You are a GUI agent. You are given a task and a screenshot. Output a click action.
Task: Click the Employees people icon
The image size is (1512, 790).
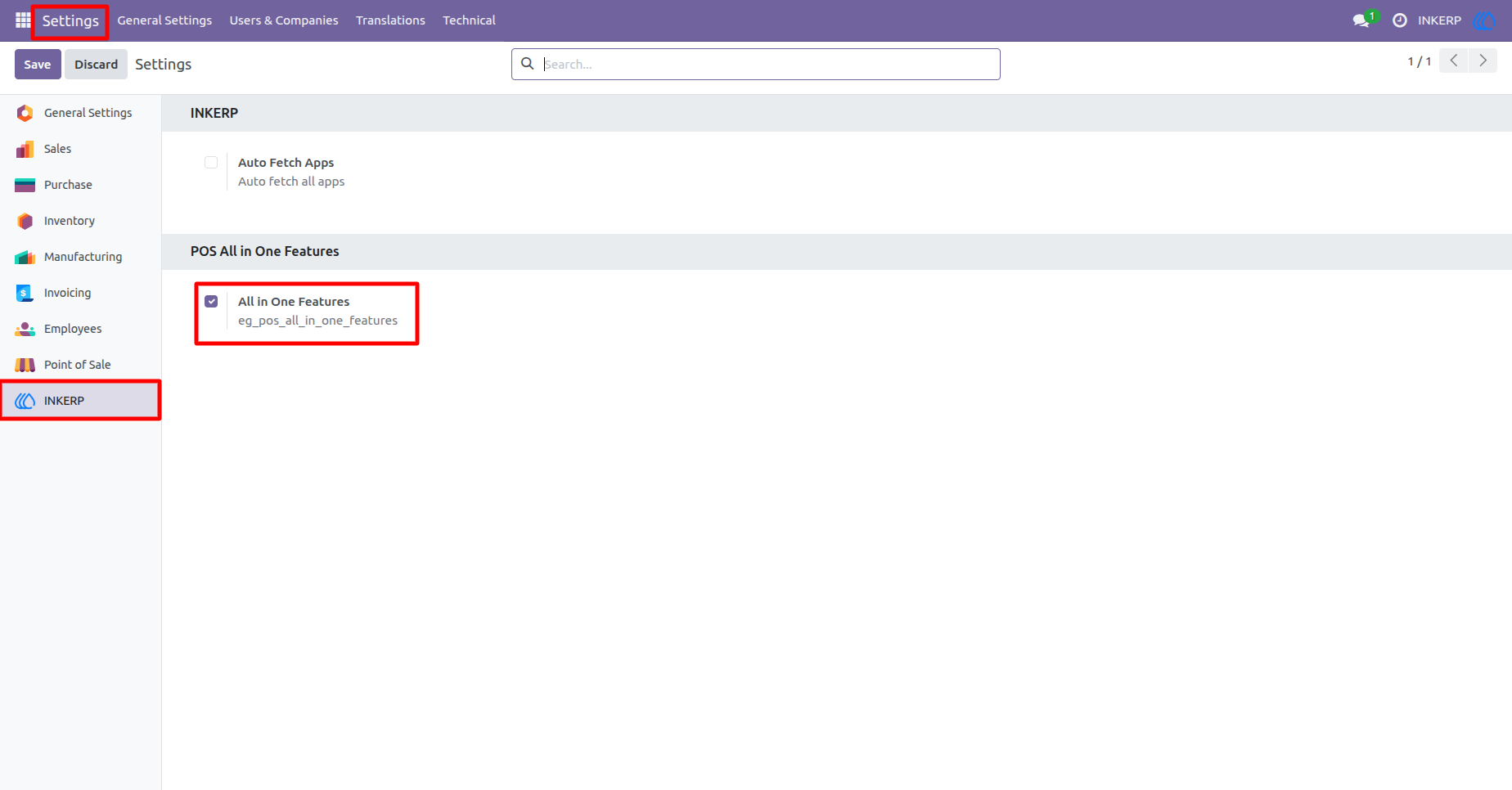click(x=25, y=329)
